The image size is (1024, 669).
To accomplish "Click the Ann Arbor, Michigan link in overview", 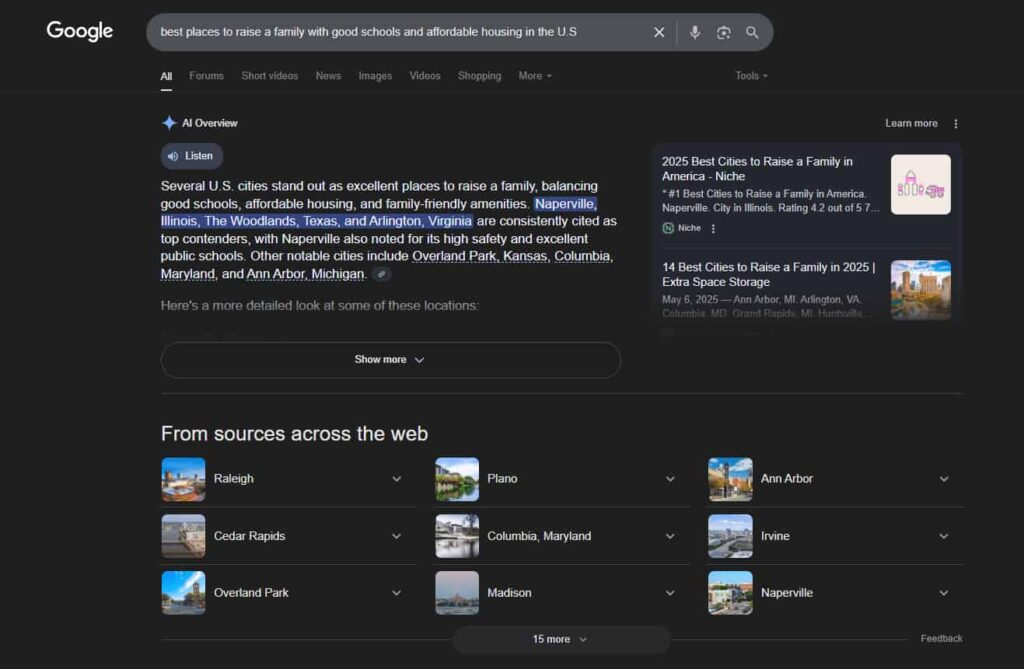I will point(305,274).
